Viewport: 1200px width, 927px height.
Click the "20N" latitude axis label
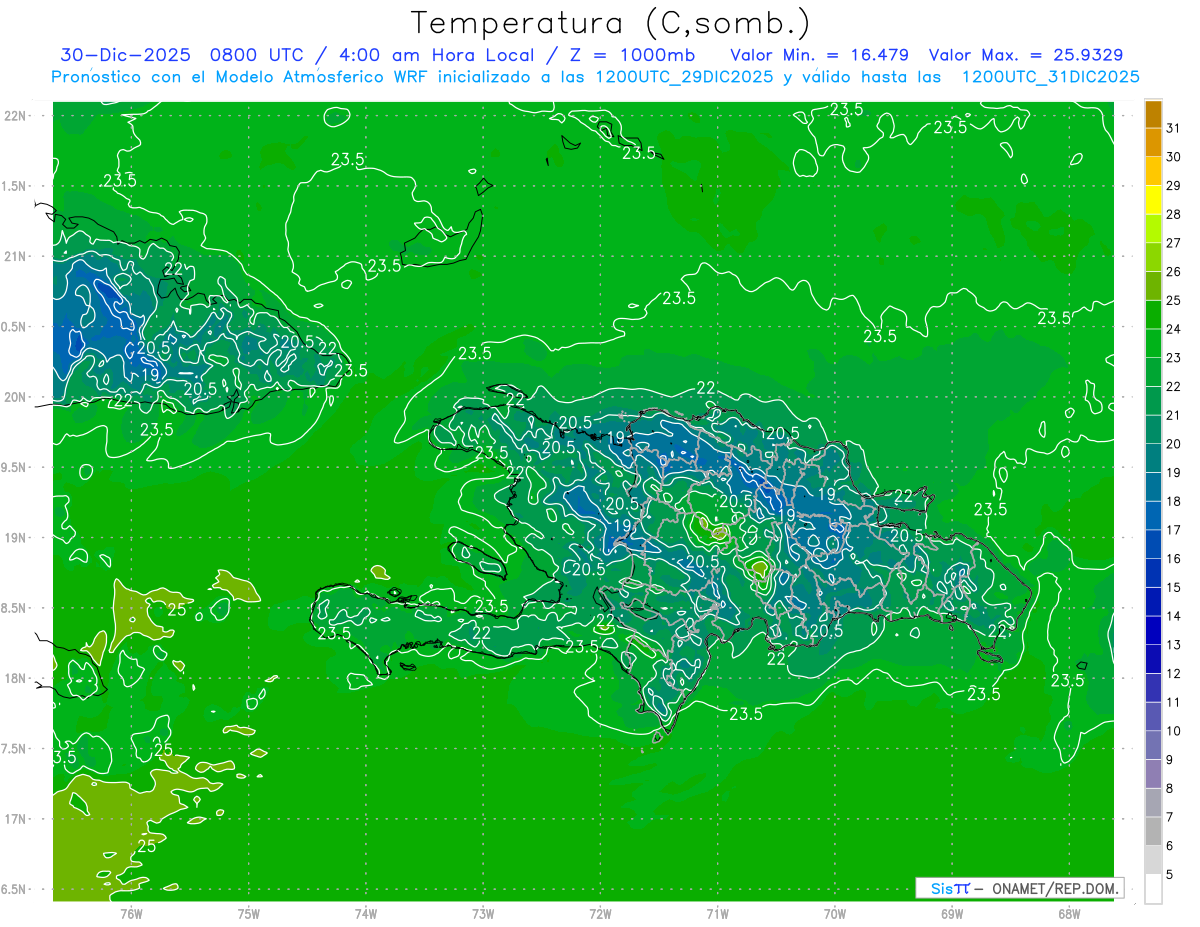click(x=16, y=397)
